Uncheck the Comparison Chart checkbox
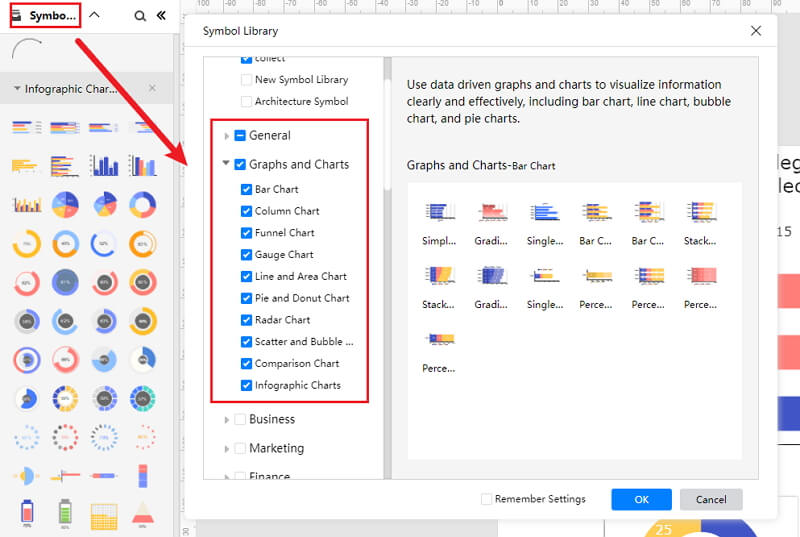Image resolution: width=800 pixels, height=537 pixels. tap(246, 363)
